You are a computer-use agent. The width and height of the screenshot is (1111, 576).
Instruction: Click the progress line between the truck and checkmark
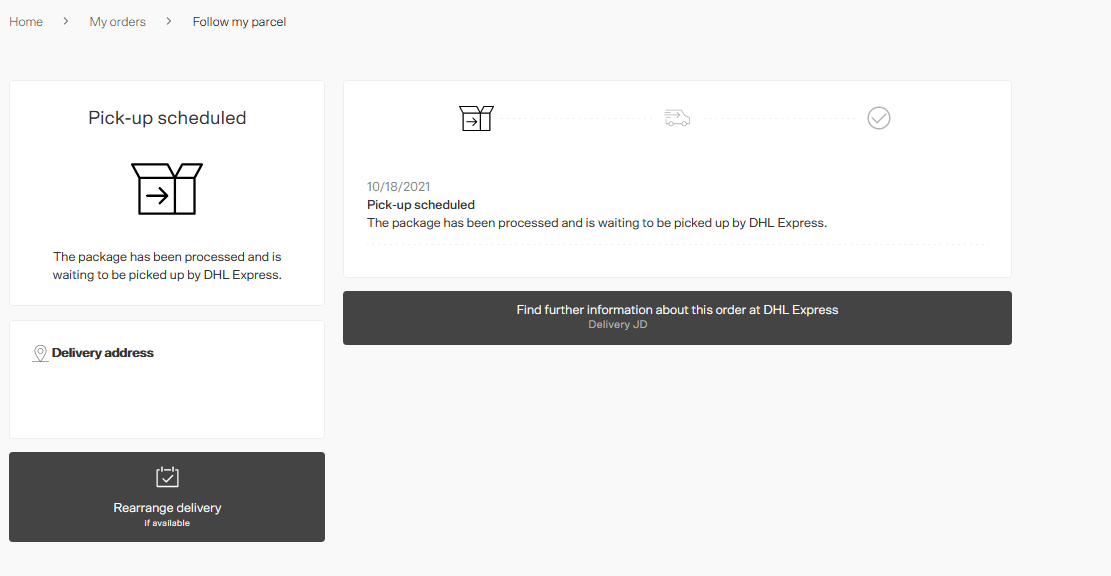(778, 118)
